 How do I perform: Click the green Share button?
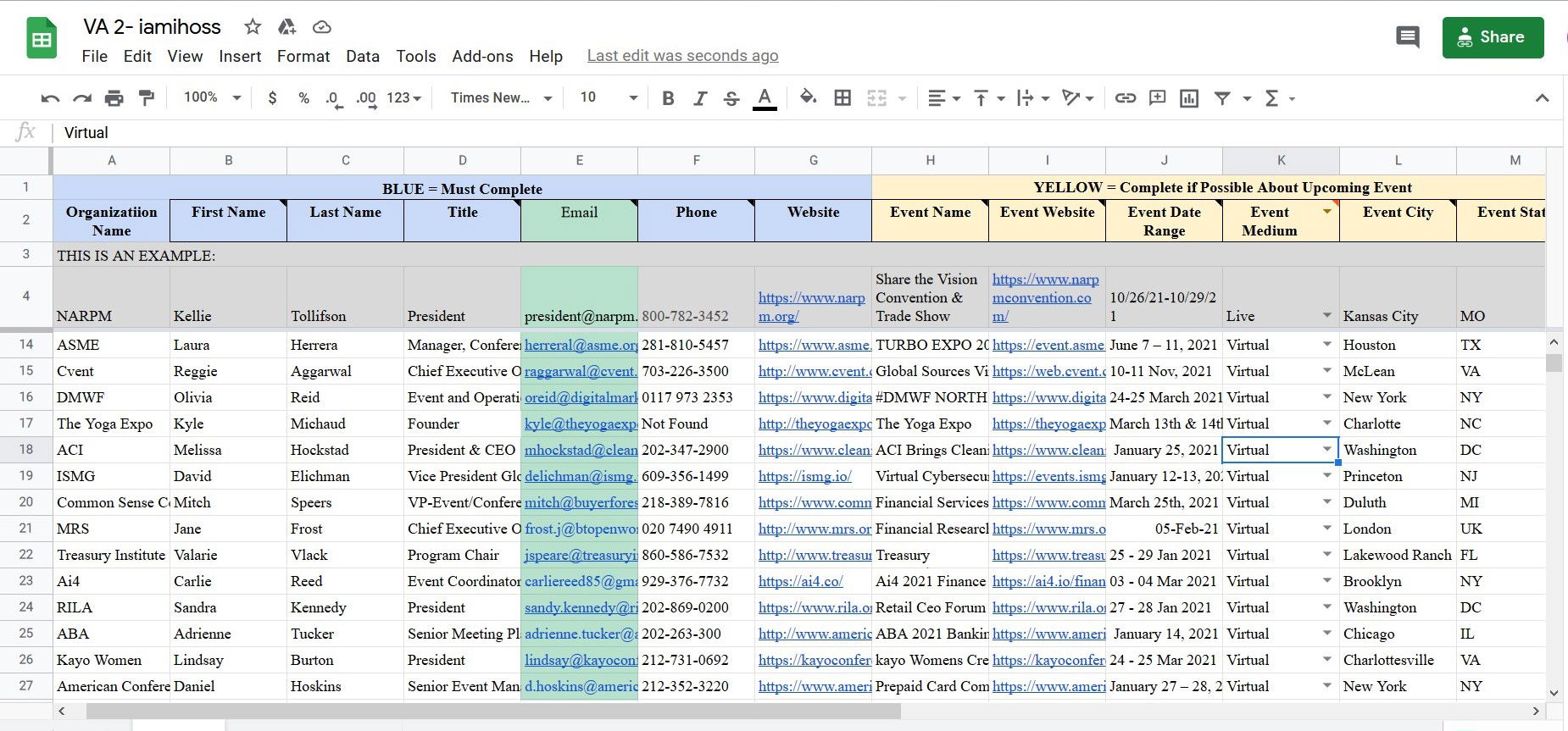click(1493, 37)
